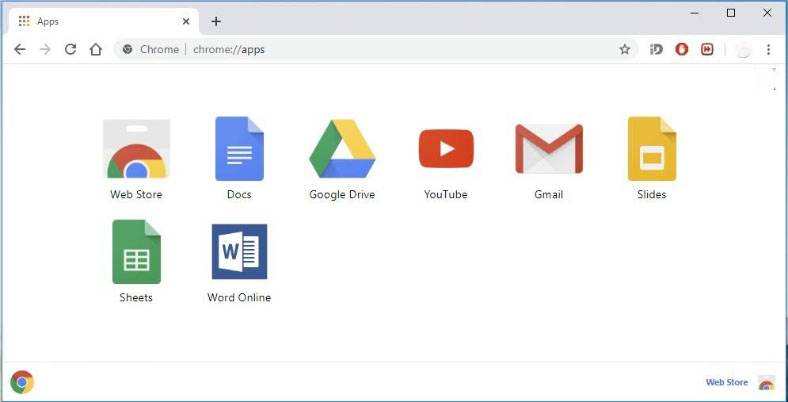Launch Word Online app
The width and height of the screenshot is (788, 402).
click(x=239, y=251)
